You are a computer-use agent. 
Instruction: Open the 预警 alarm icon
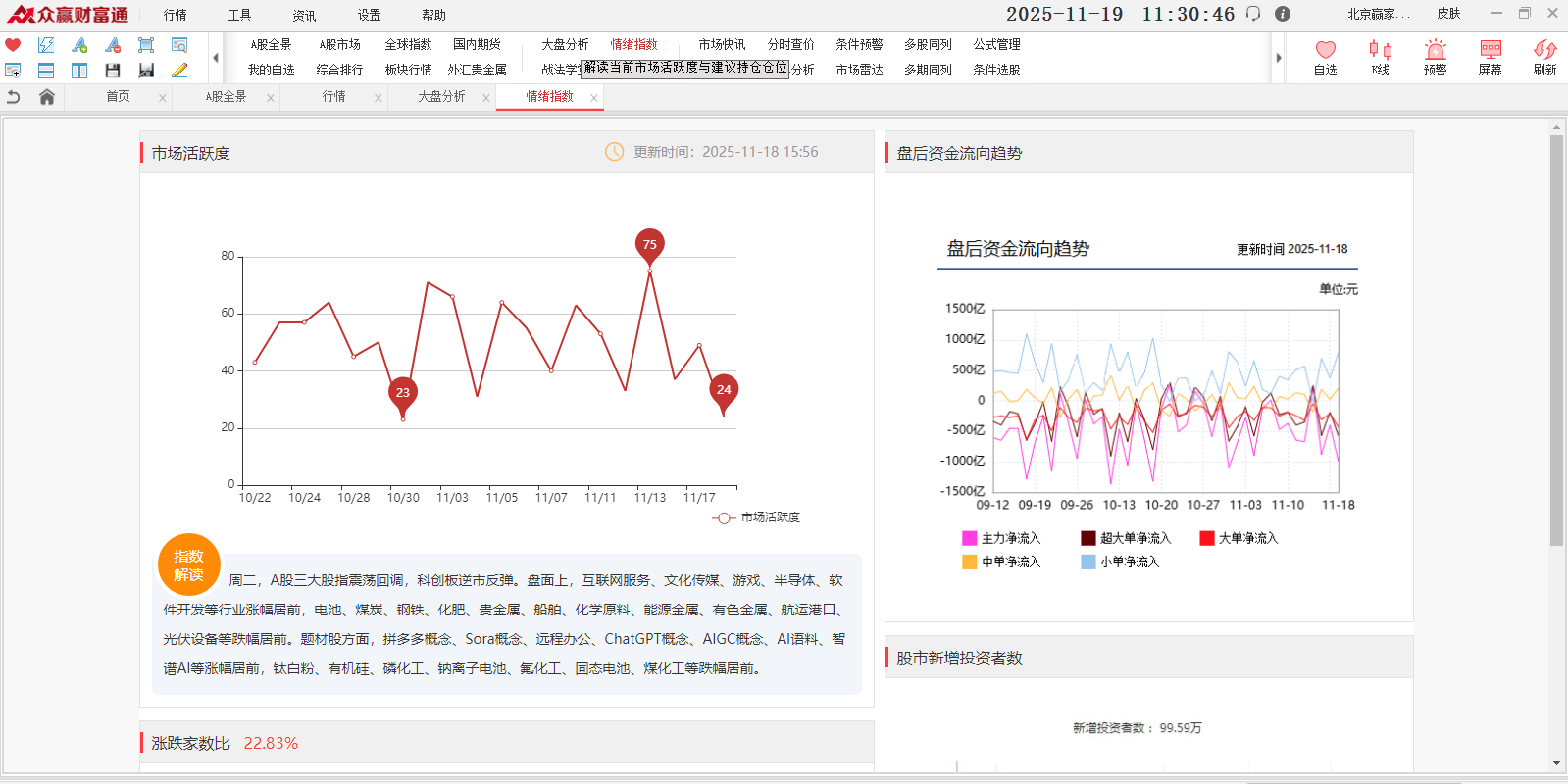[x=1435, y=57]
